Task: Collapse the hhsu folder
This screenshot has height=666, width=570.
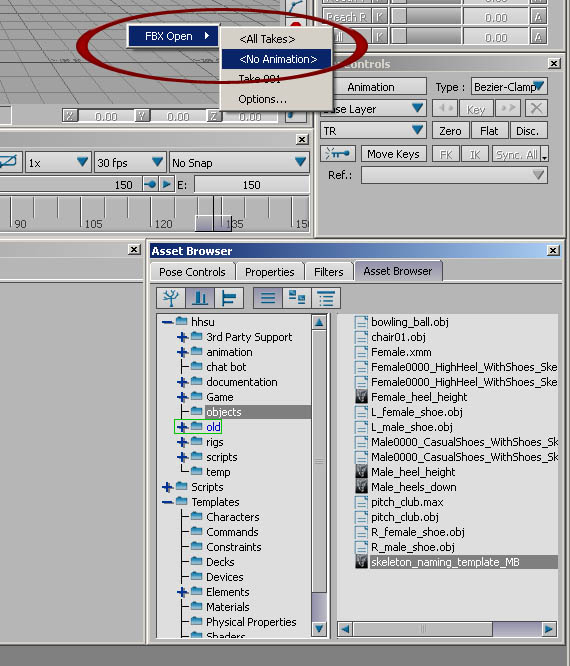Action: click(x=167, y=322)
